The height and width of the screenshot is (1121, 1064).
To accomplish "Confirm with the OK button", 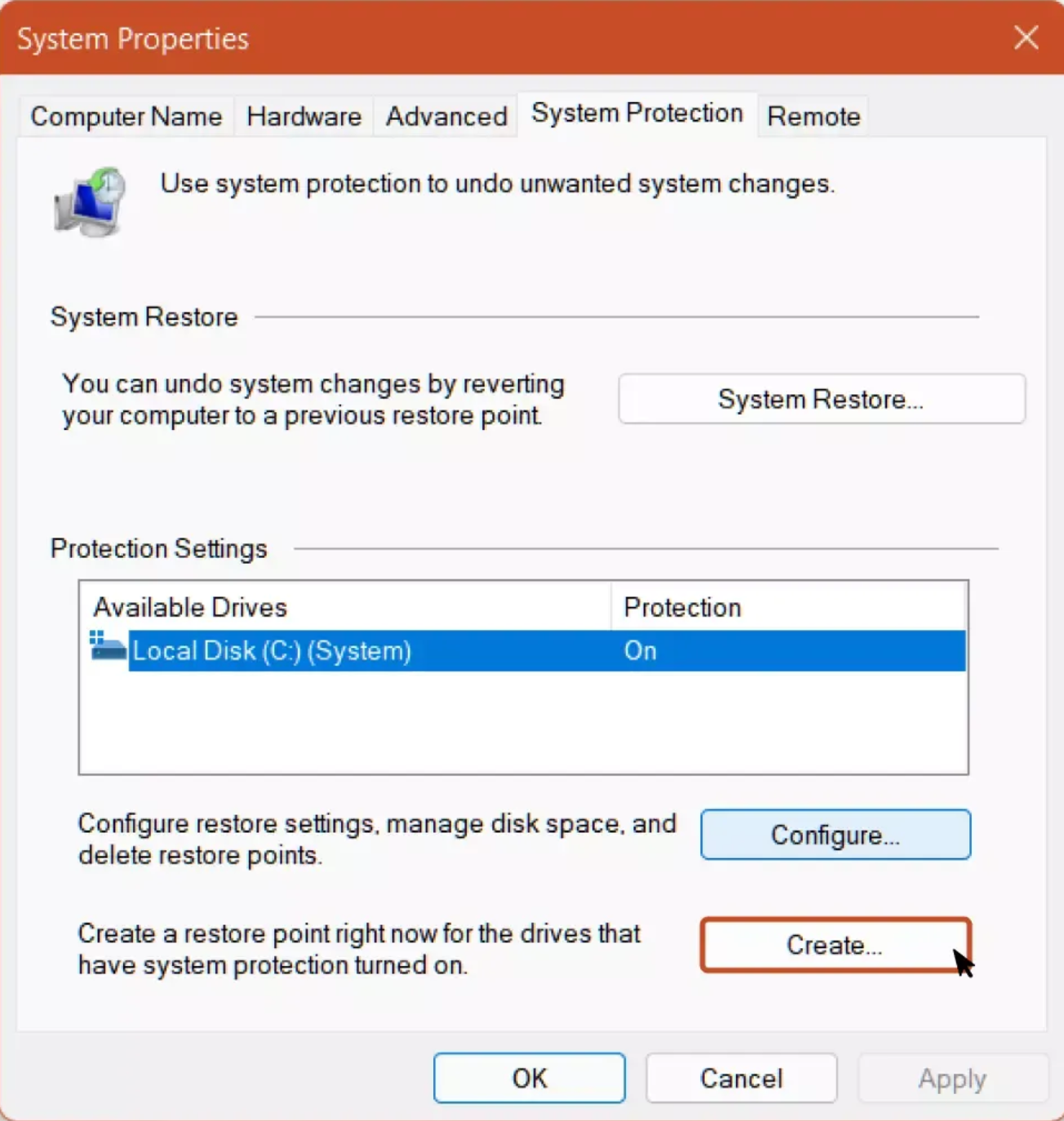I will pyautogui.click(x=529, y=1078).
